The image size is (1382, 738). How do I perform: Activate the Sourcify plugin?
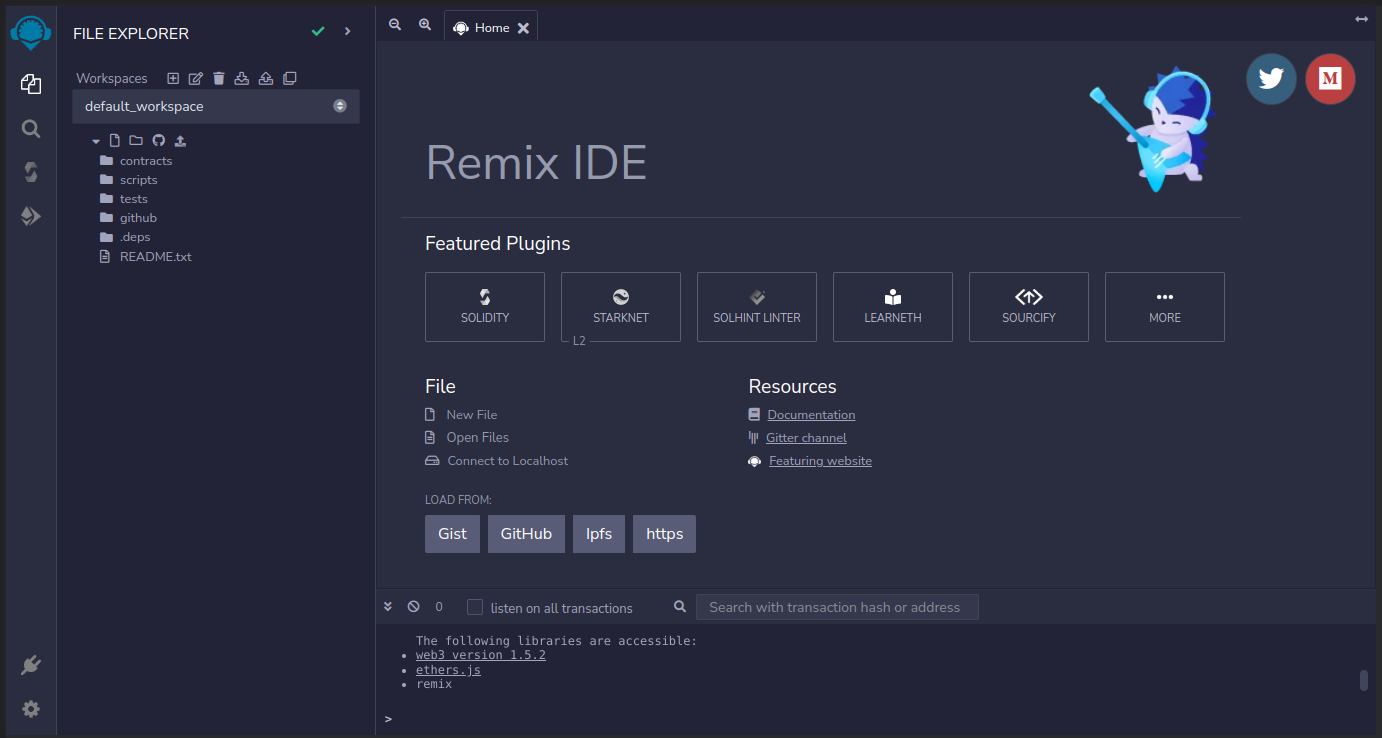[1029, 307]
